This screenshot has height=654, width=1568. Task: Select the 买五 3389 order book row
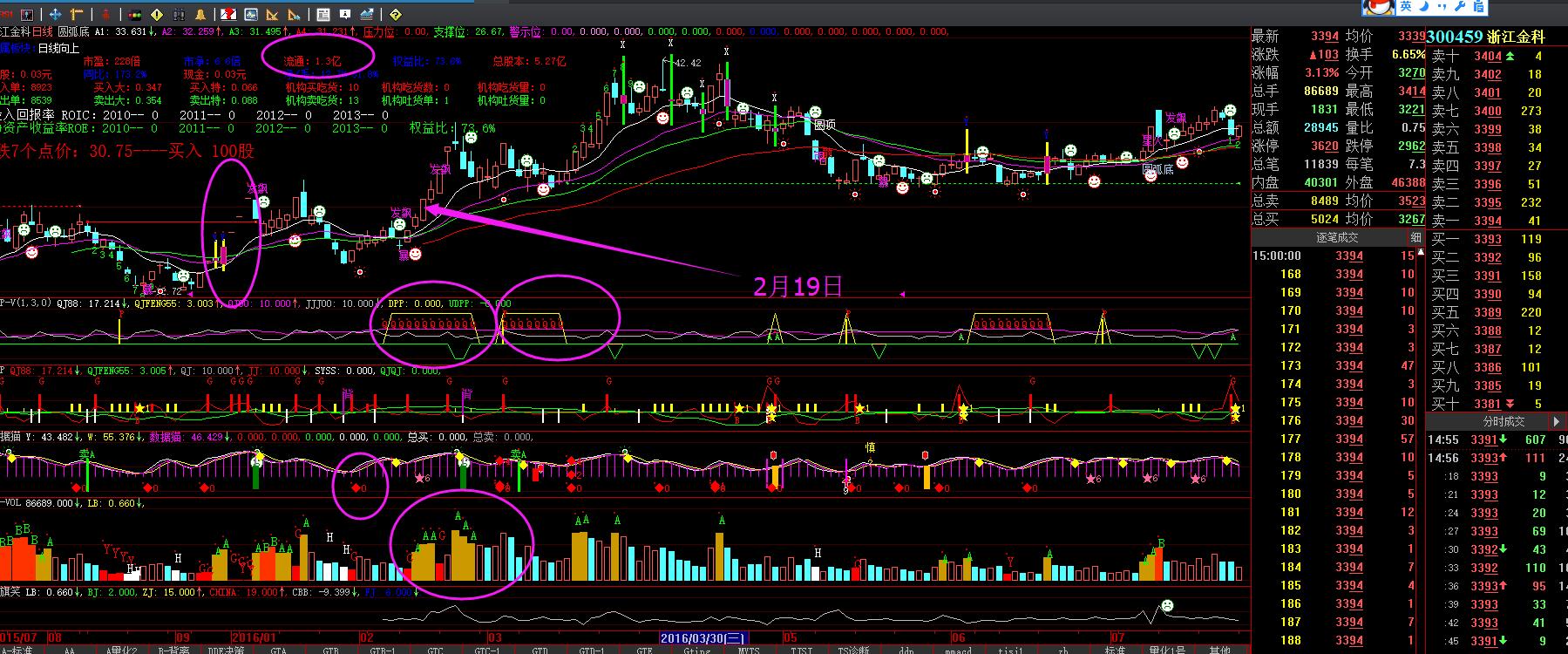[x=1497, y=312]
